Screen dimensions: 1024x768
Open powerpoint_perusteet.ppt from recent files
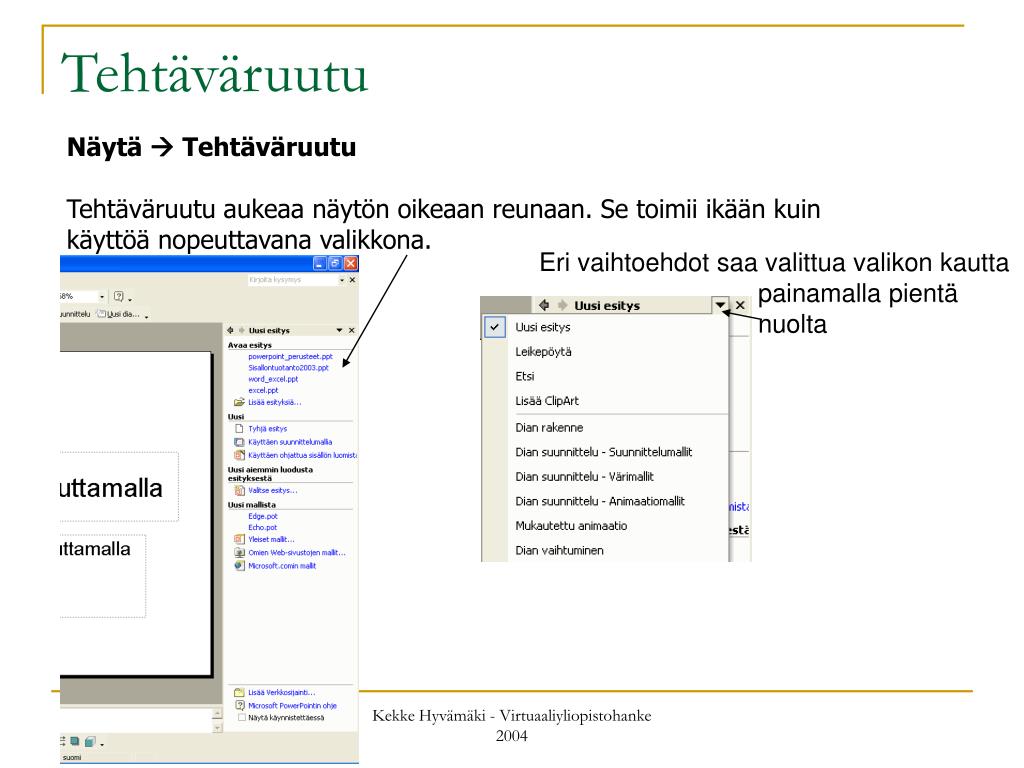[290, 357]
